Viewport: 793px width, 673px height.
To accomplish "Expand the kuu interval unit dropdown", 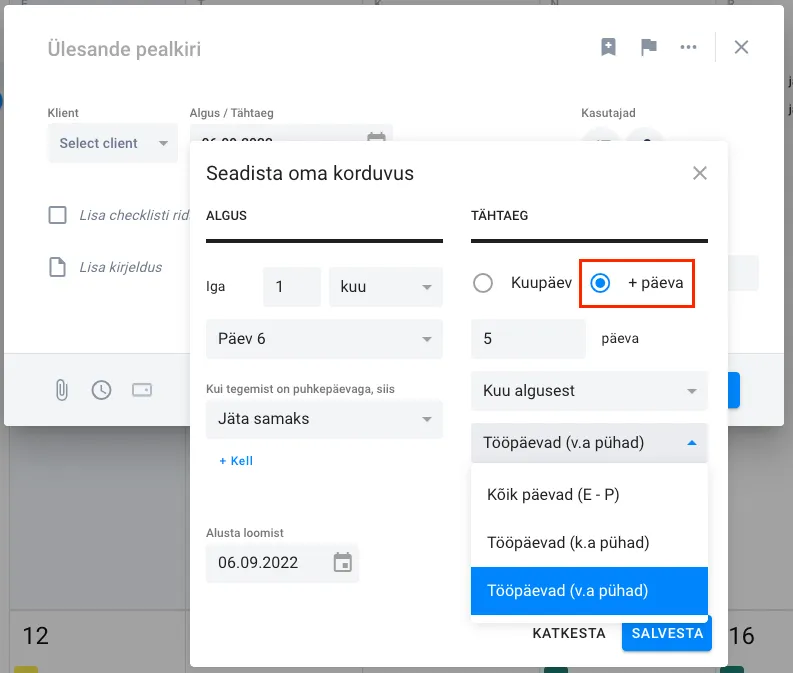I will pyautogui.click(x=385, y=287).
